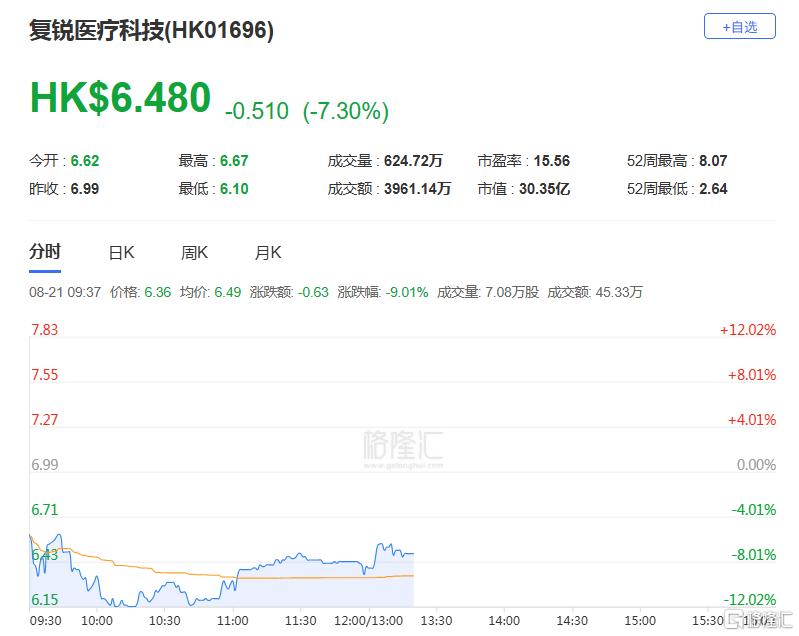The width and height of the screenshot is (799, 636).
Task: Click the 14:00 marker on time axis
Action: [504, 620]
